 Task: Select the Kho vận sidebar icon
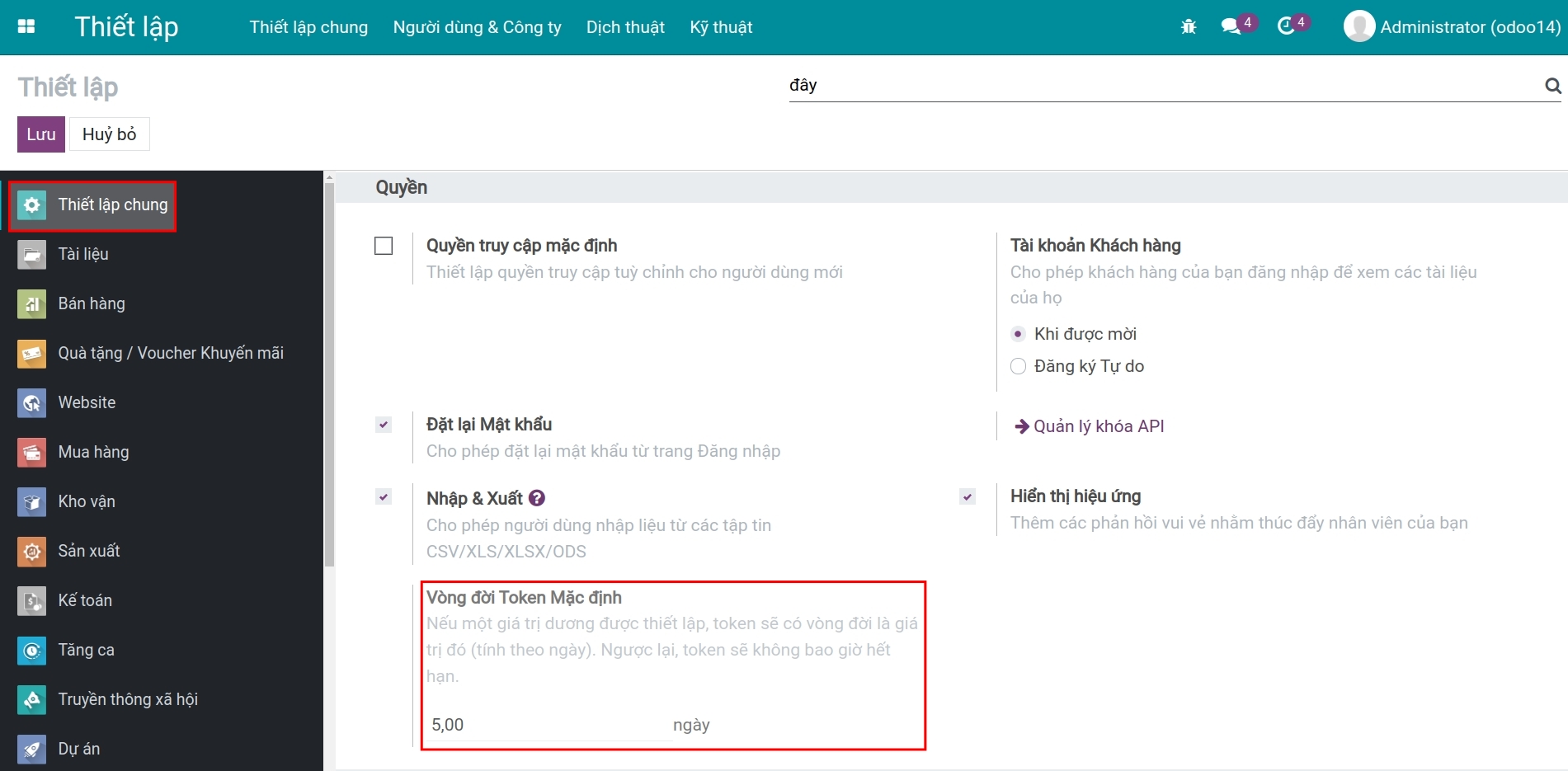[x=31, y=501]
